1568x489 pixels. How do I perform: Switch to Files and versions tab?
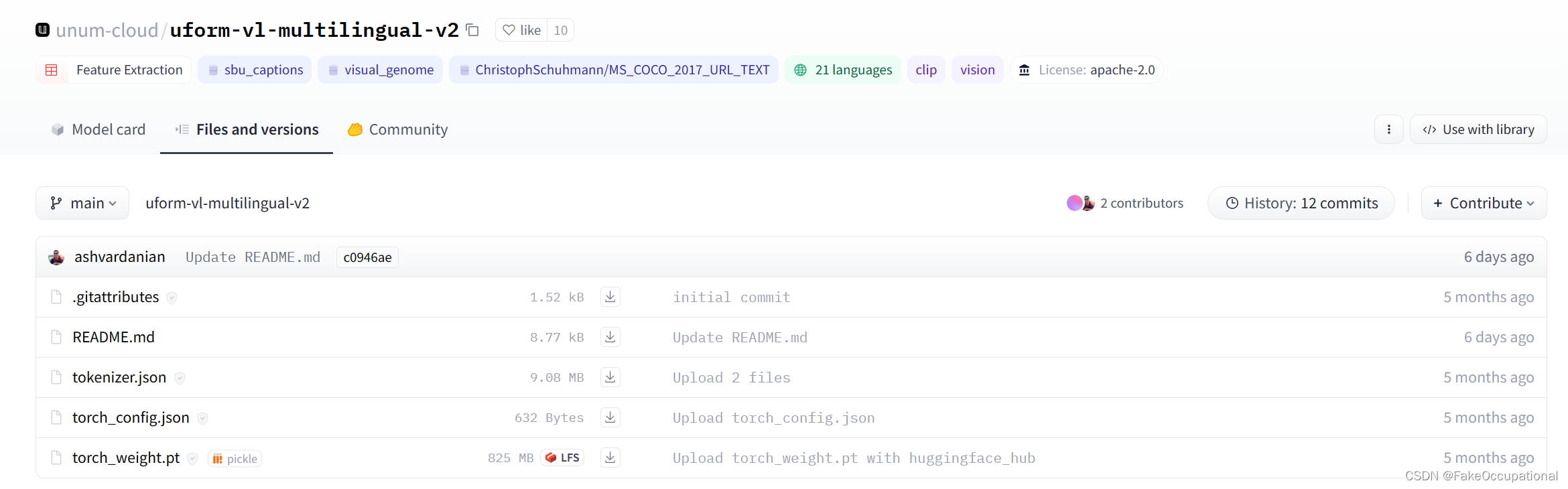click(247, 129)
